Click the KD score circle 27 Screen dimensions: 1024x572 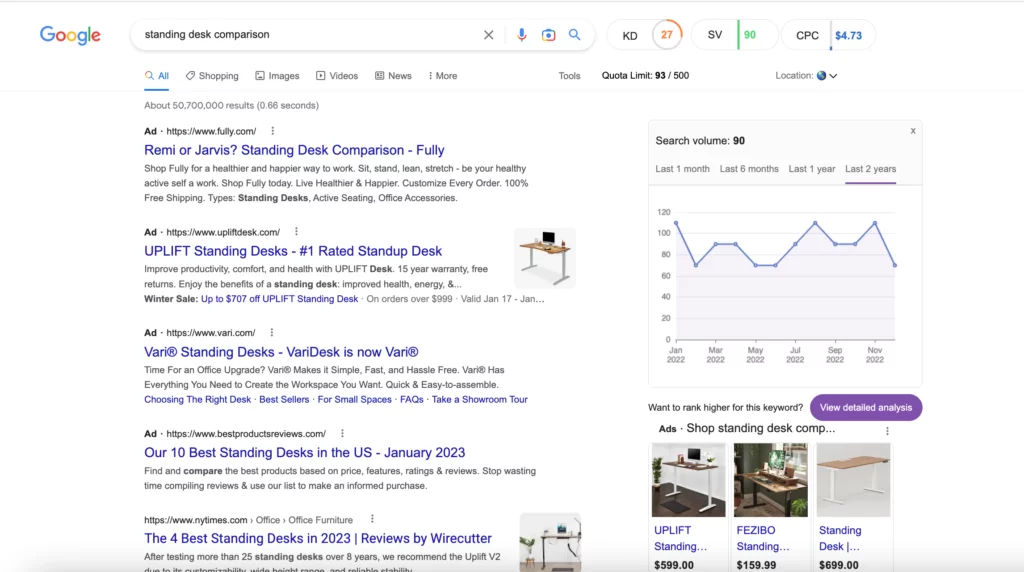[x=667, y=35]
